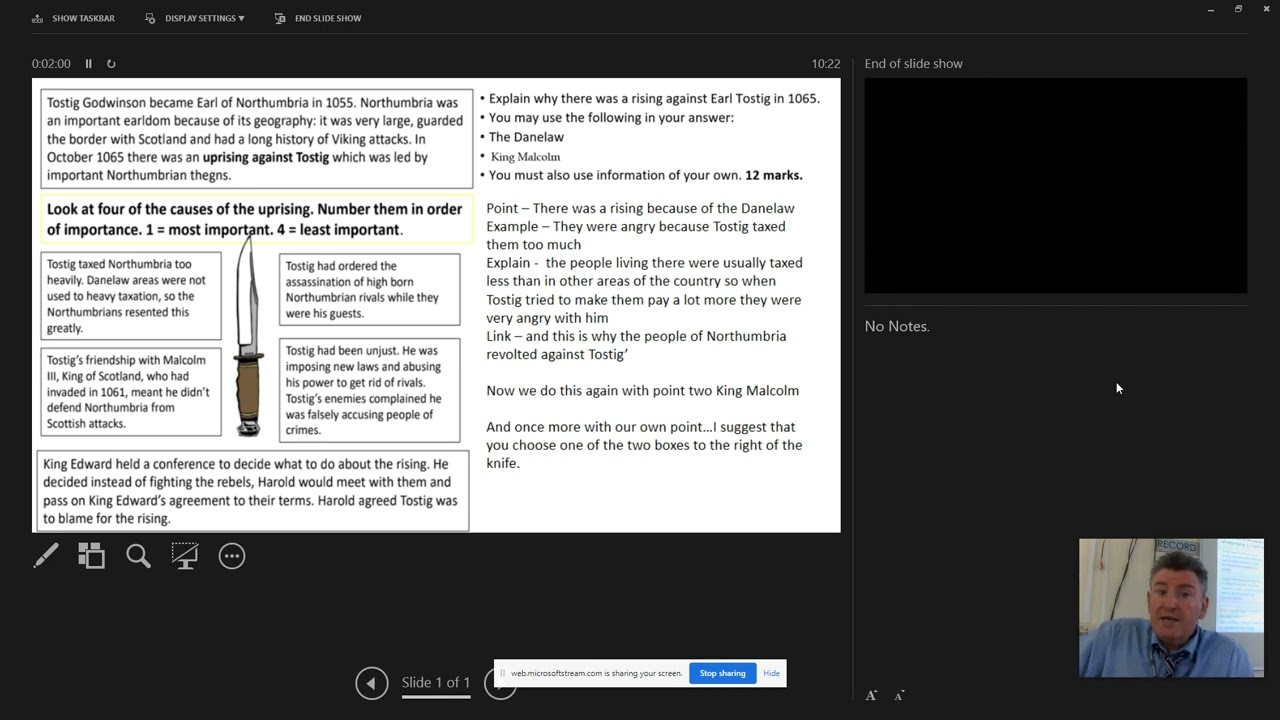This screenshot has height=720, width=1280.
Task: Click the 'Tostig had ordered the assassination' box
Action: point(370,289)
